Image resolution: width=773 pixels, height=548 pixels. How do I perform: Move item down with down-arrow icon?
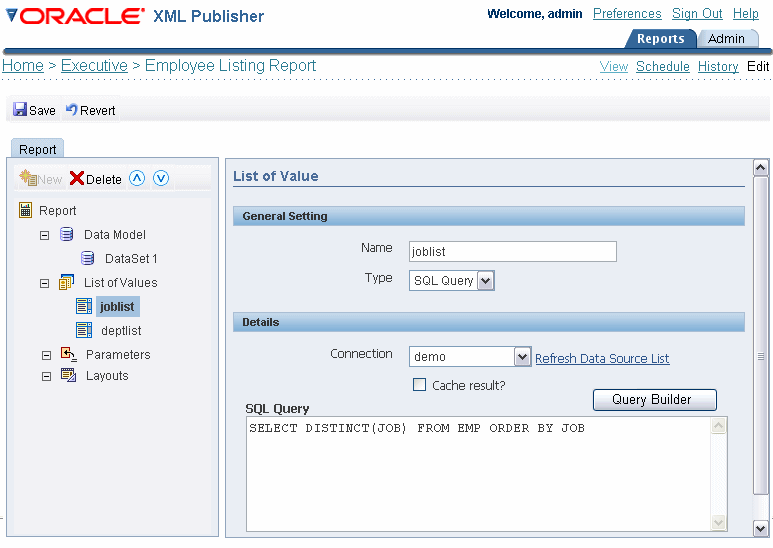click(161, 178)
